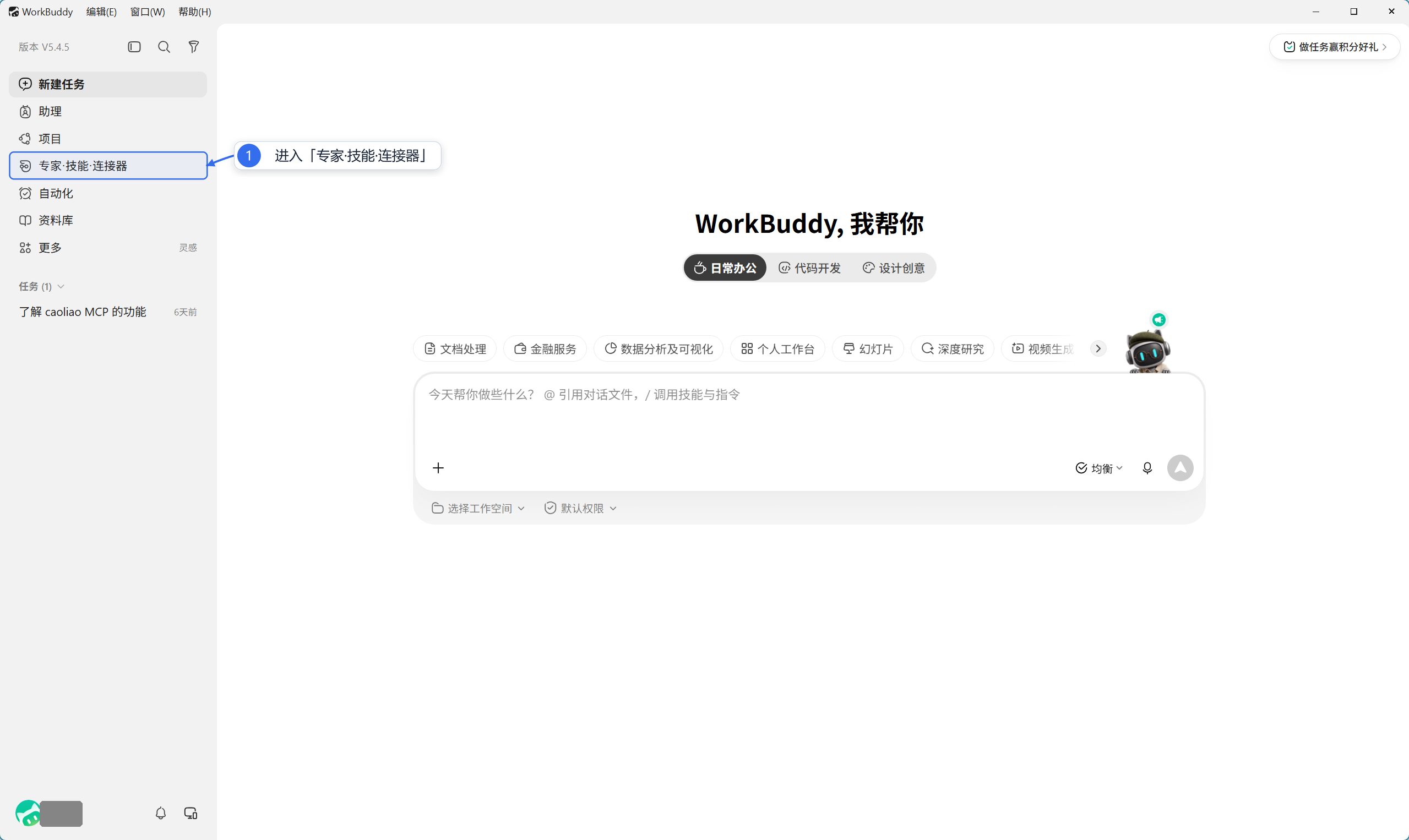Click the filter funnel icon
Image resolution: width=1409 pixels, height=840 pixels.
click(194, 47)
